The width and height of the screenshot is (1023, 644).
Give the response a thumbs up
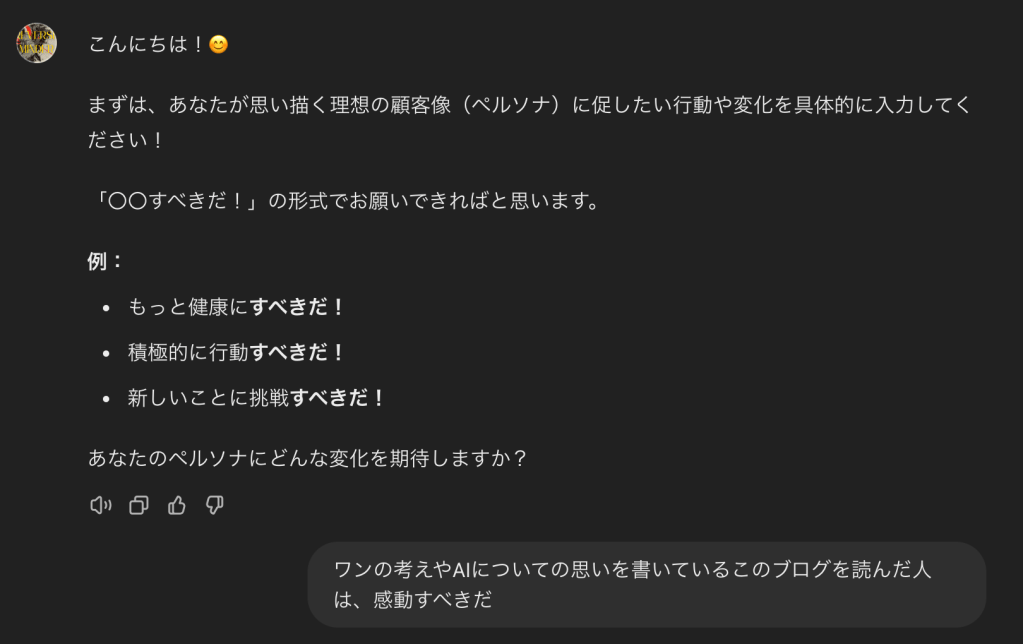pyautogui.click(x=177, y=505)
